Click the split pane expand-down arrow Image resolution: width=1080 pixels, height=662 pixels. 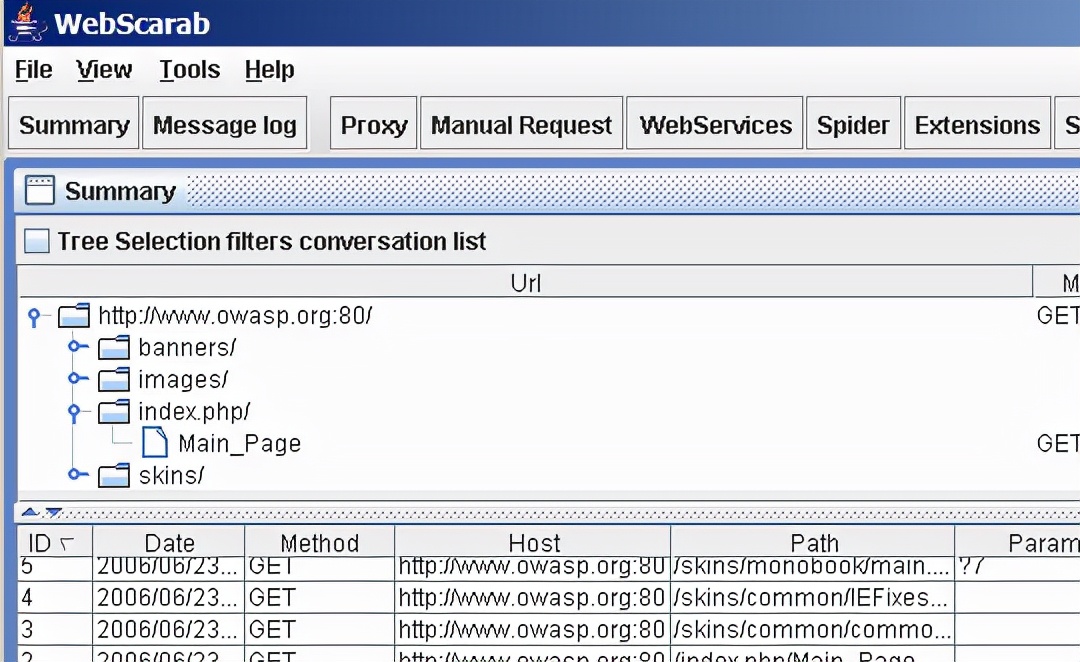pyautogui.click(x=54, y=512)
